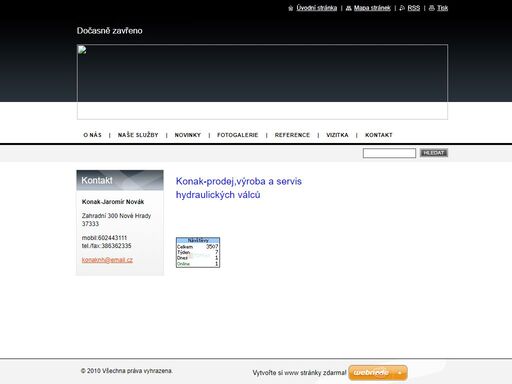Open the Fotogalerie menu item
This screenshot has width=512, height=384.
click(x=238, y=135)
